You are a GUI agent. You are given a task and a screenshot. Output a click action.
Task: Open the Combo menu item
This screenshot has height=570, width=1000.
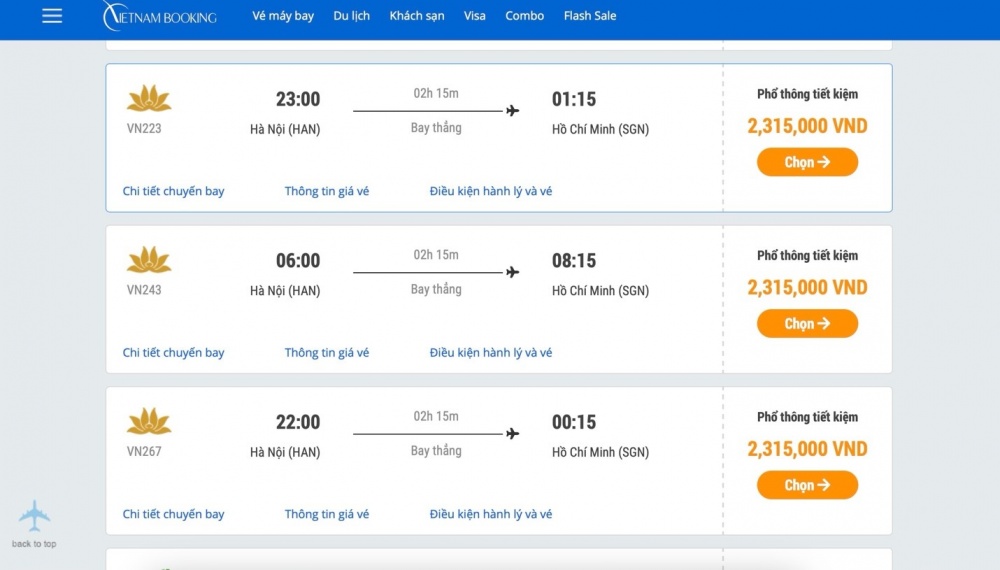(x=525, y=16)
